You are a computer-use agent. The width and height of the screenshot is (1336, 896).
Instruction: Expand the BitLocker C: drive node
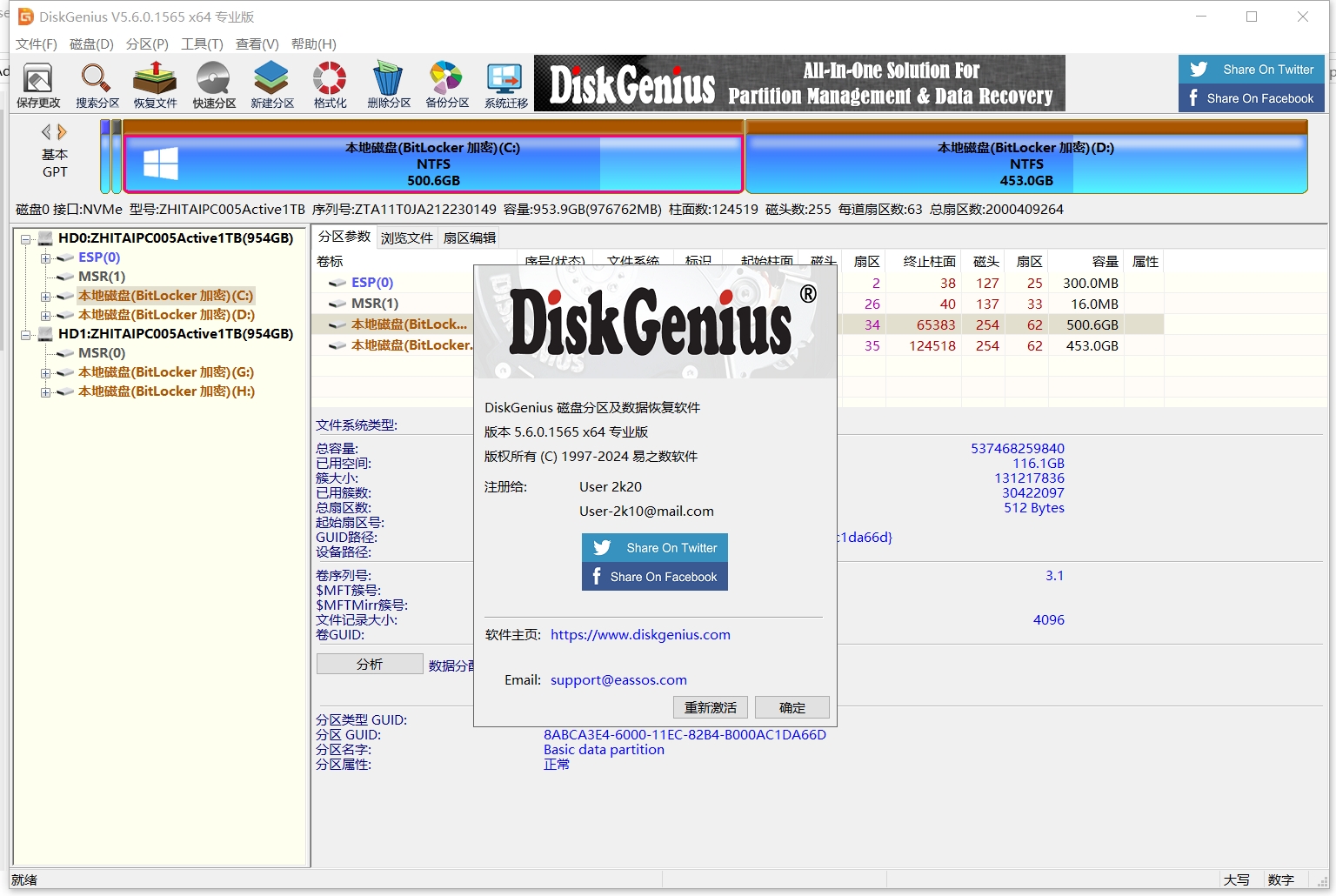point(44,296)
